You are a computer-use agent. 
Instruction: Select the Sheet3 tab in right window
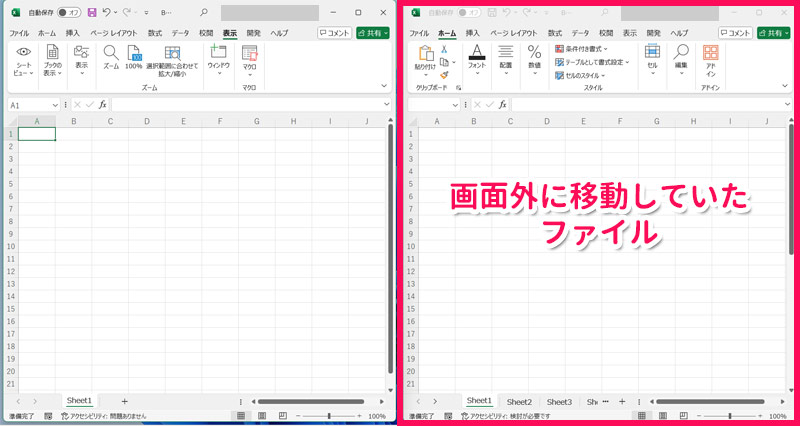pos(560,402)
